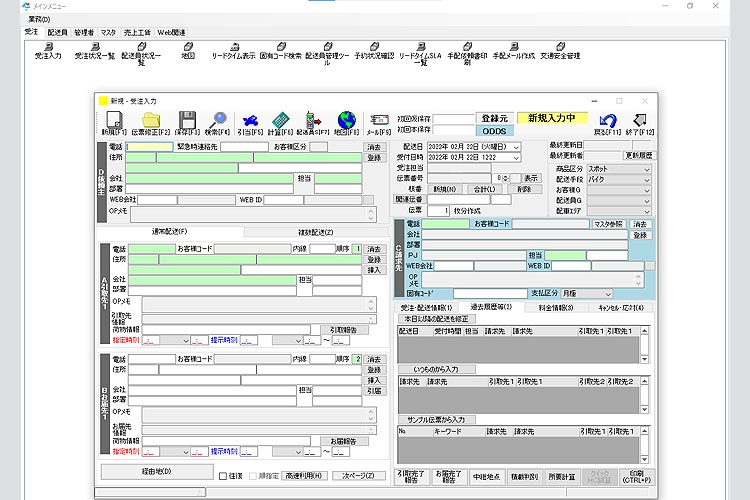Open the 地図[F8] globe icon
This screenshot has height=500, width=750.
347,121
